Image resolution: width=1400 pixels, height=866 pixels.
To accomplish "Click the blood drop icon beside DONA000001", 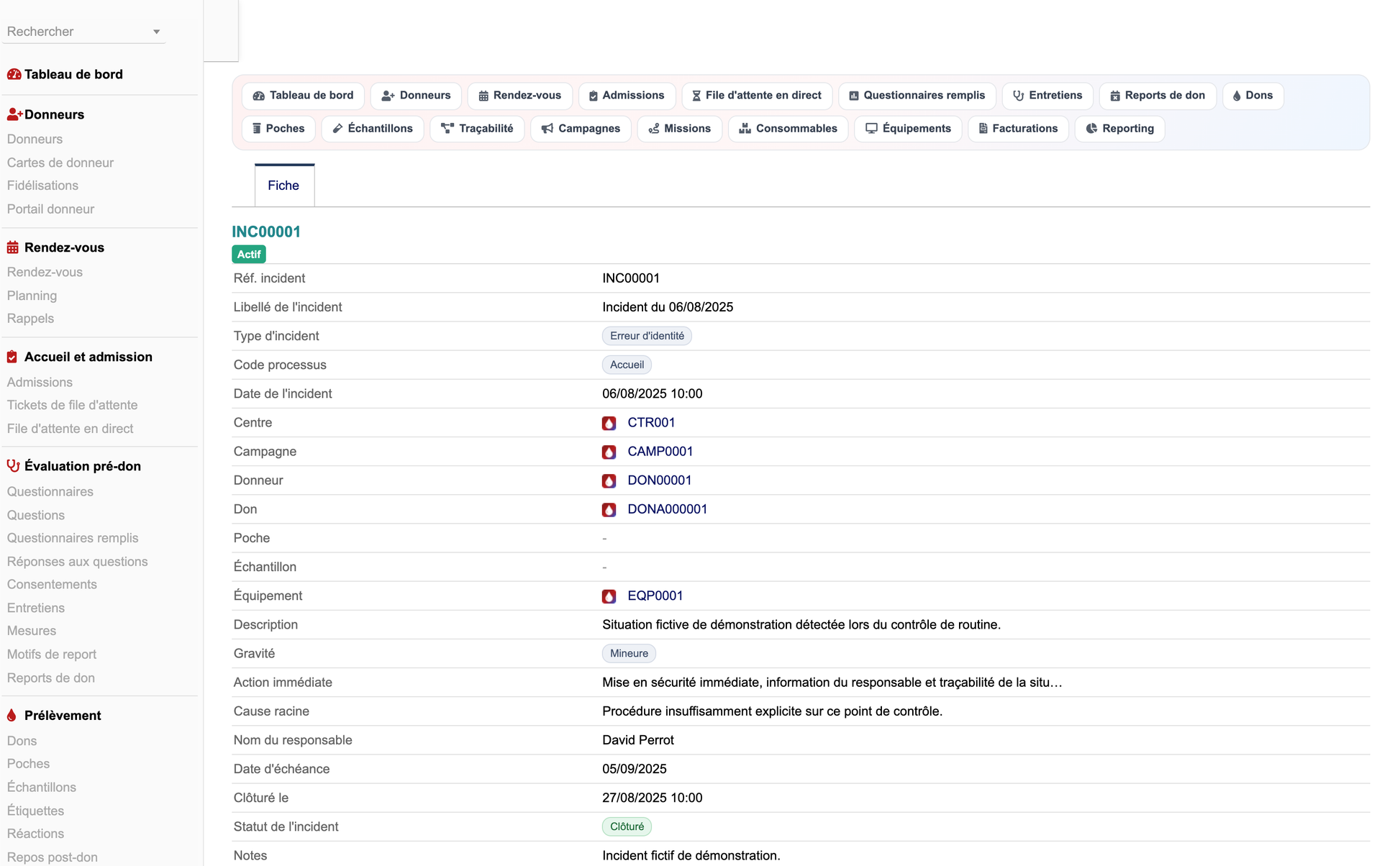I will click(609, 509).
